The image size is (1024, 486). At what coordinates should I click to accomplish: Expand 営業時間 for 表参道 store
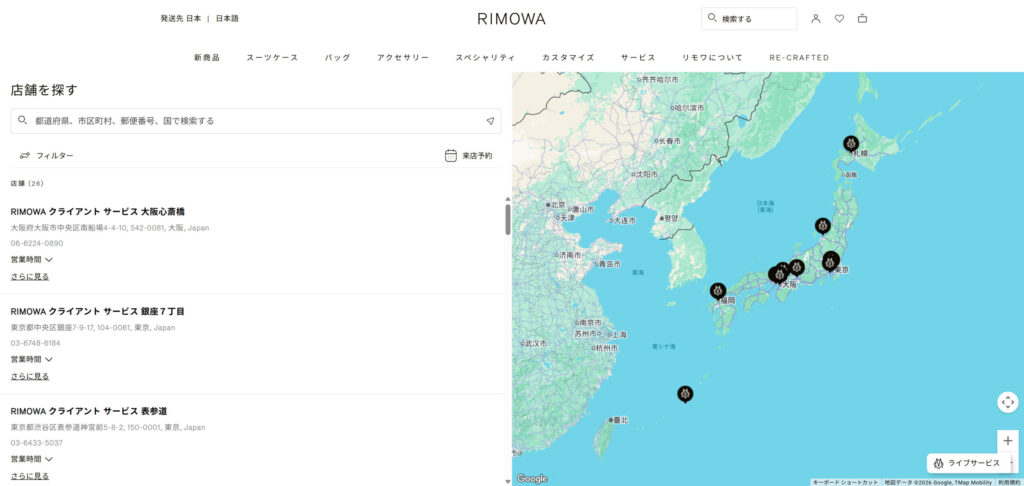[31, 459]
